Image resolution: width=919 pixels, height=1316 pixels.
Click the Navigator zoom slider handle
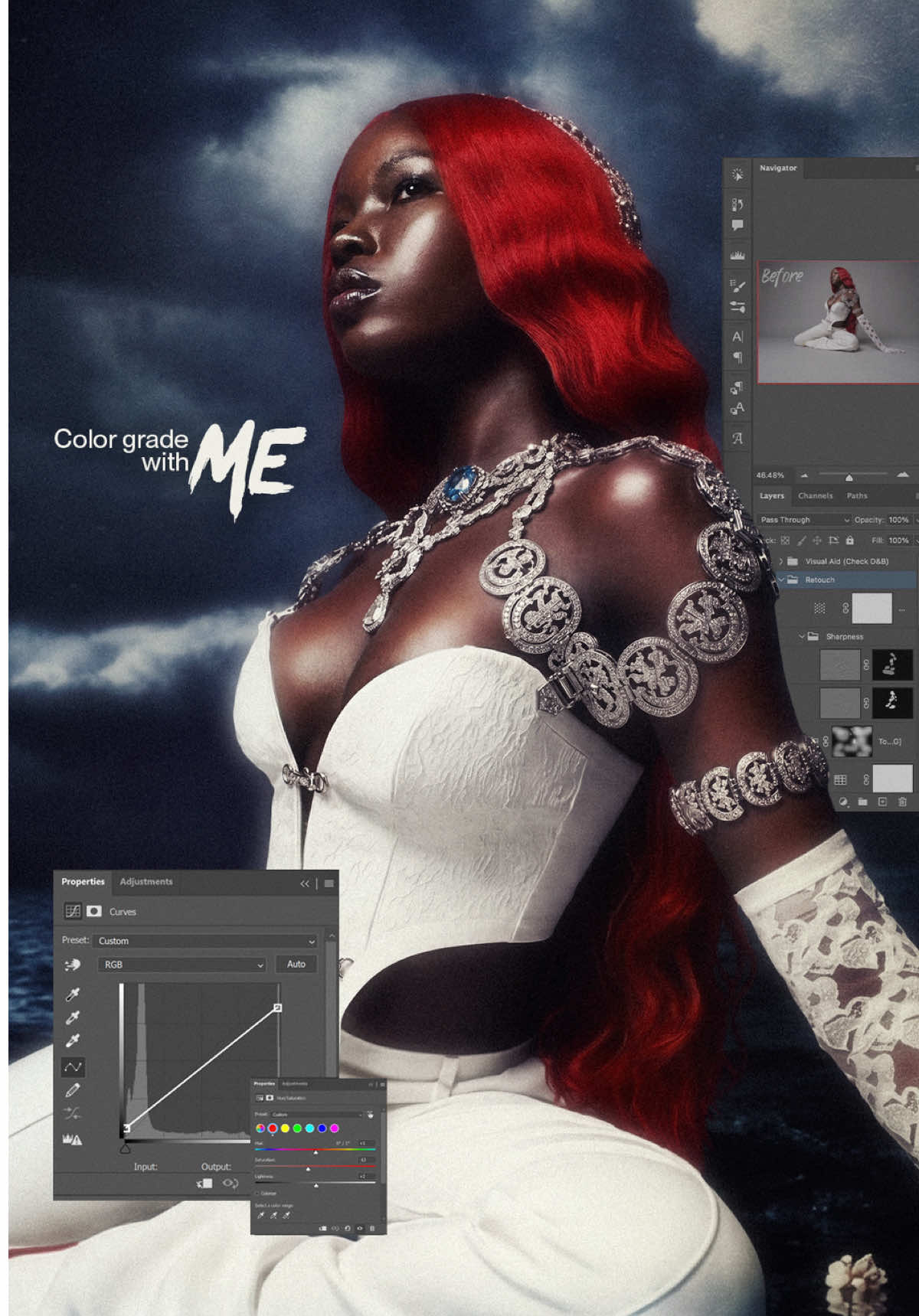coord(849,478)
